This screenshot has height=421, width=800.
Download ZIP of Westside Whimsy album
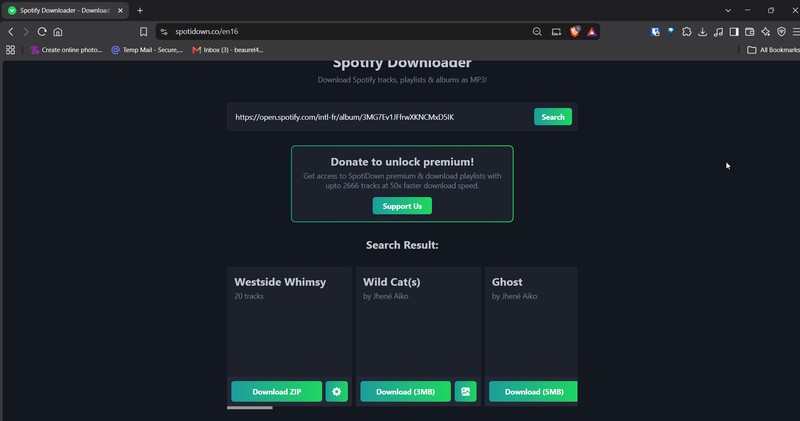(x=277, y=391)
